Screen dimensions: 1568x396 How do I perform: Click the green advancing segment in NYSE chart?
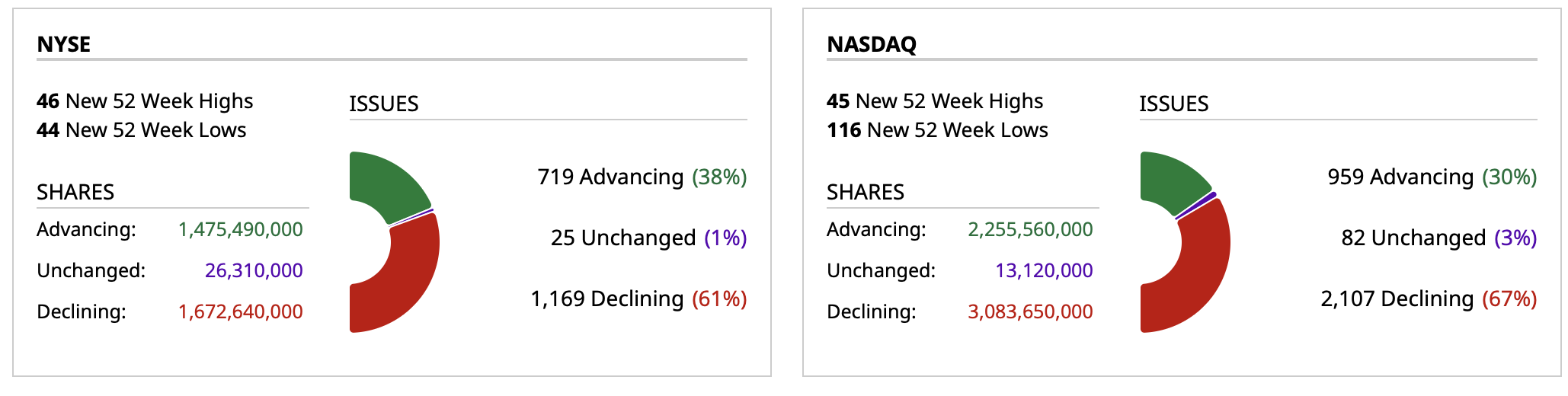(x=385, y=183)
